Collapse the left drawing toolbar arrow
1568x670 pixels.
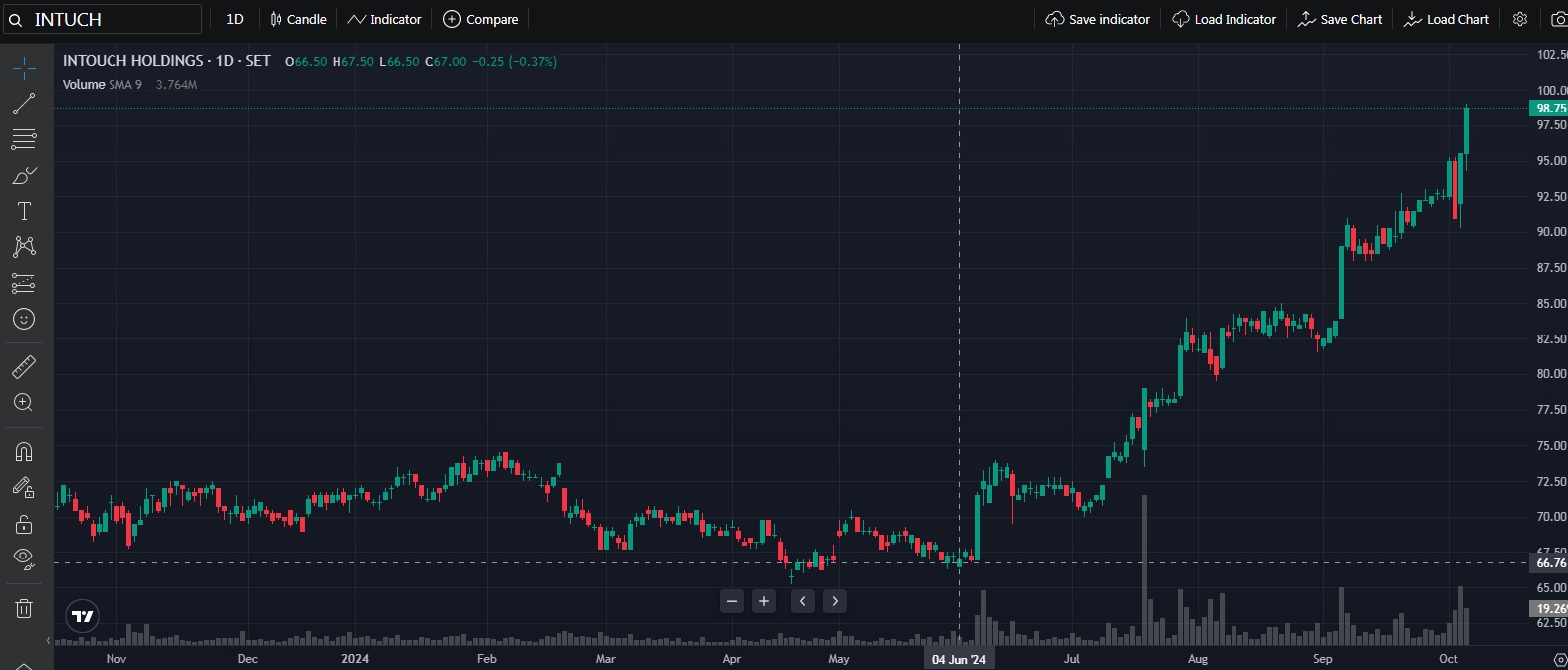click(48, 640)
